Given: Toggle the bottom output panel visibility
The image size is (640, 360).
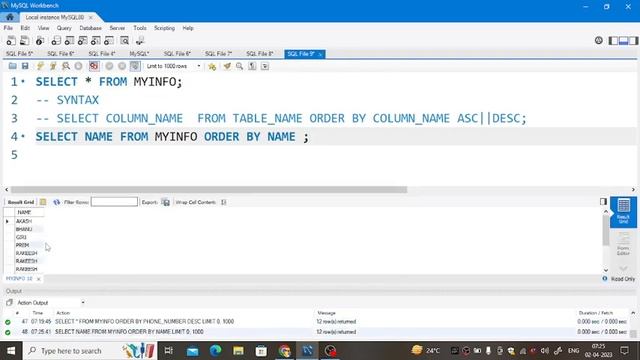Looking at the screenshot, I should point(623,40).
